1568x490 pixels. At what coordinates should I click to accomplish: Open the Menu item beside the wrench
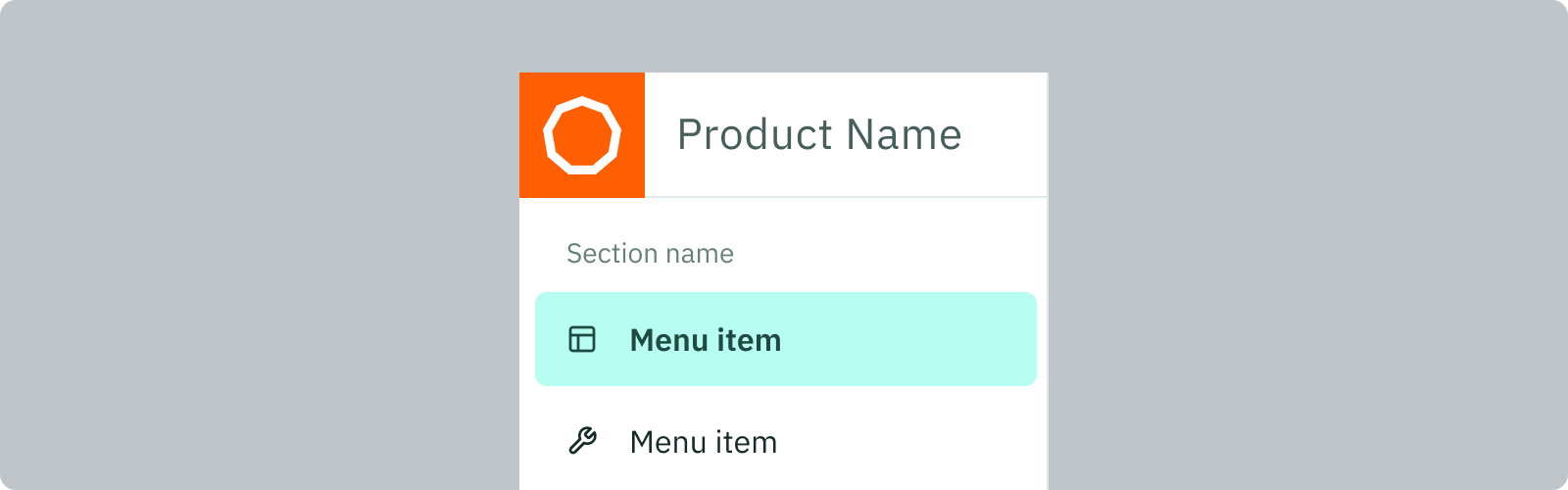(x=704, y=442)
